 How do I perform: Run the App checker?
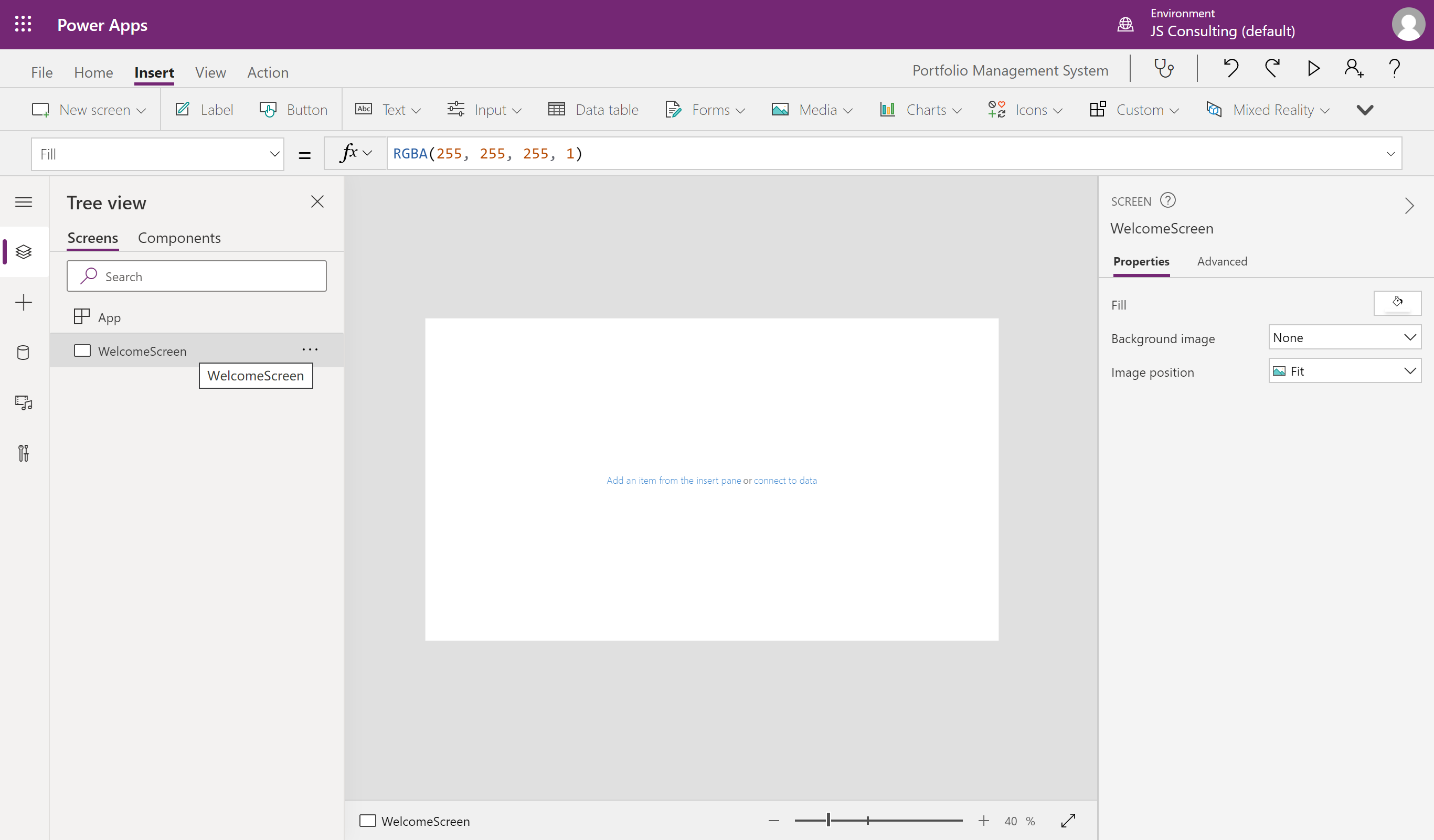point(1164,68)
